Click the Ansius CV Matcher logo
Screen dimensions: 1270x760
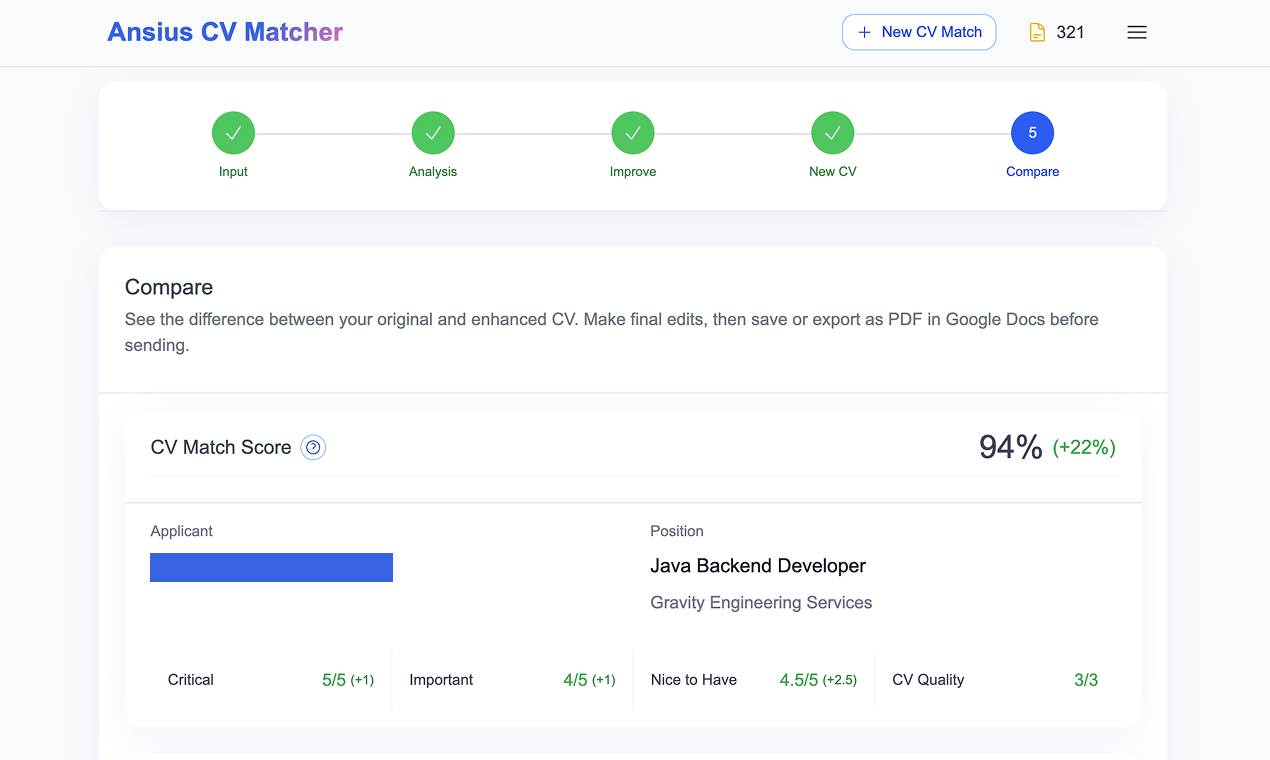pos(225,32)
